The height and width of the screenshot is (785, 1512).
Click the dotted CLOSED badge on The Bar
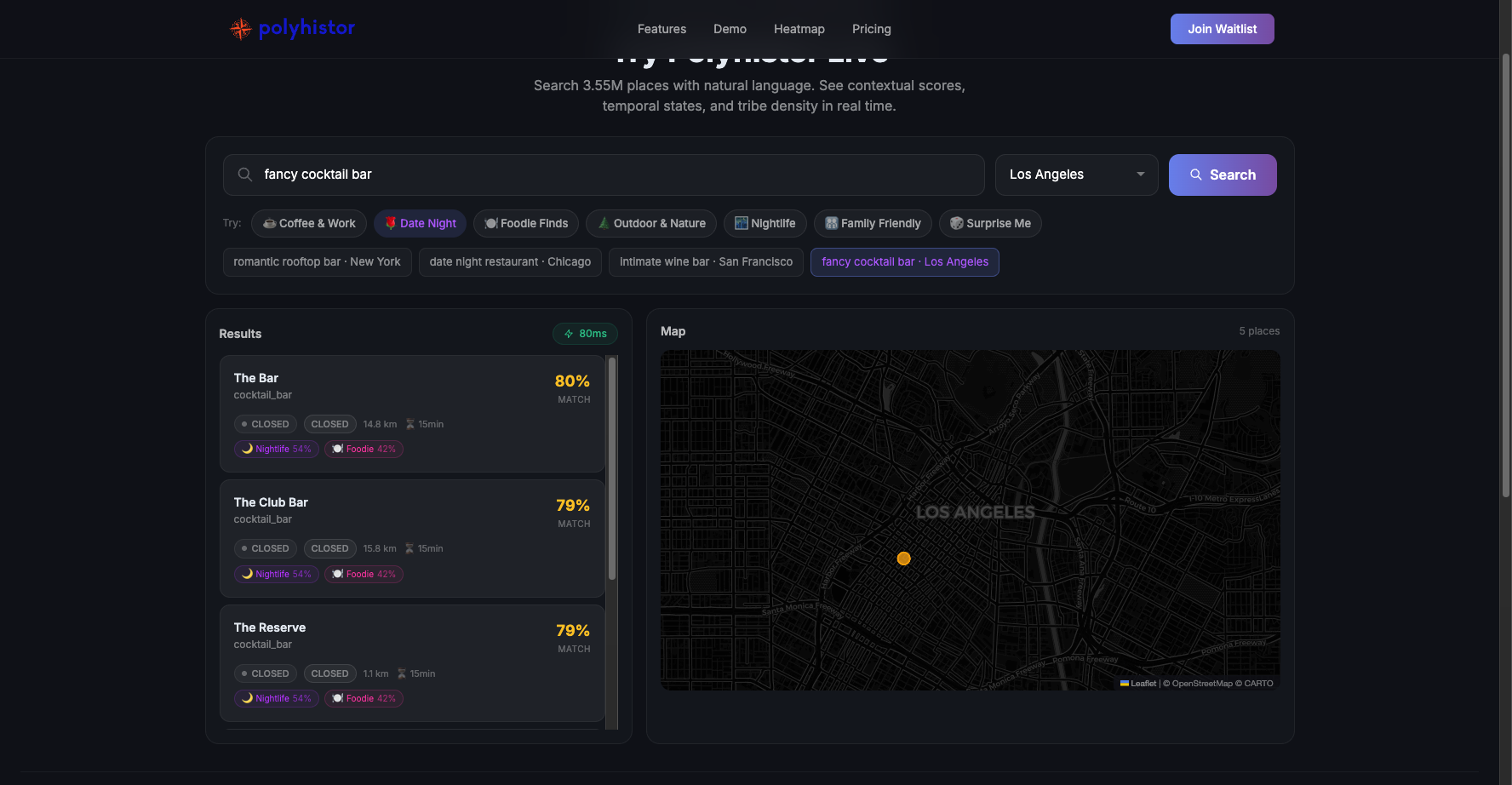[x=266, y=424]
